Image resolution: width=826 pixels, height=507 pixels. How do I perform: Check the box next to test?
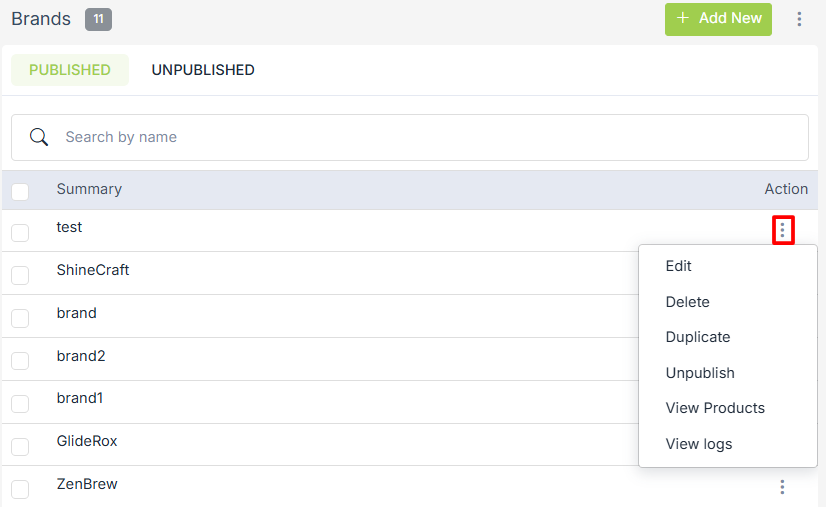(x=20, y=233)
